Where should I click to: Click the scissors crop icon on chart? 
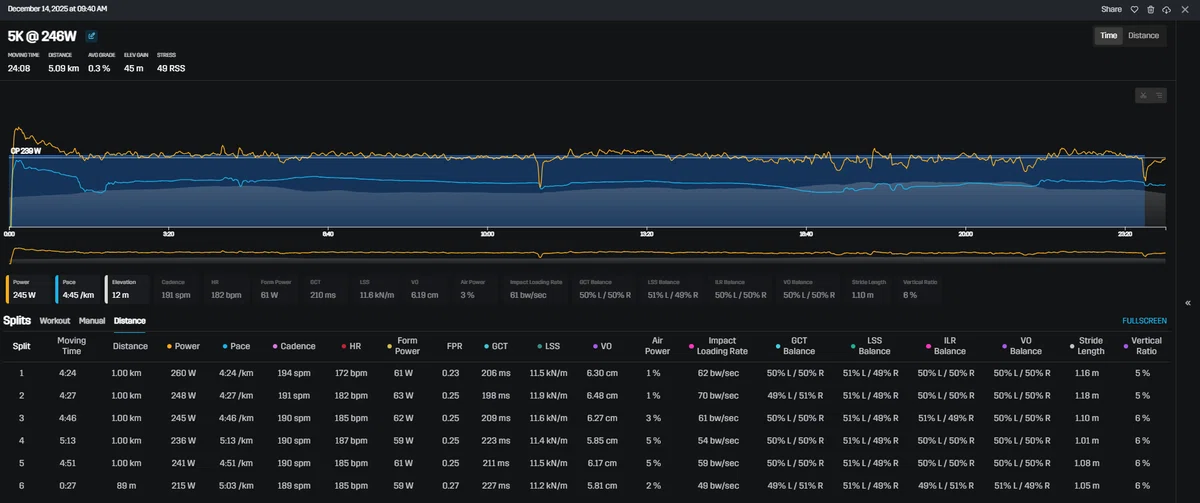(x=1144, y=96)
